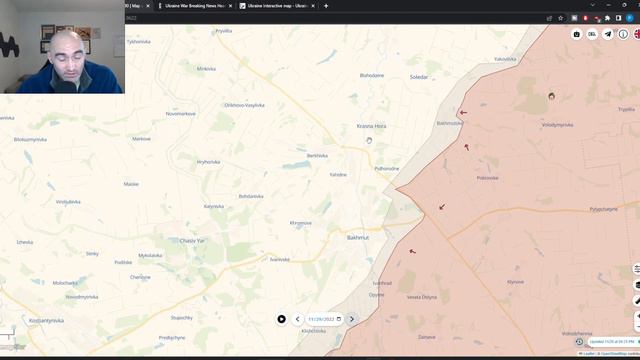The width and height of the screenshot is (640, 360).
Task: Close the Ukraine Interactive map tab
Action: tap(313, 6)
